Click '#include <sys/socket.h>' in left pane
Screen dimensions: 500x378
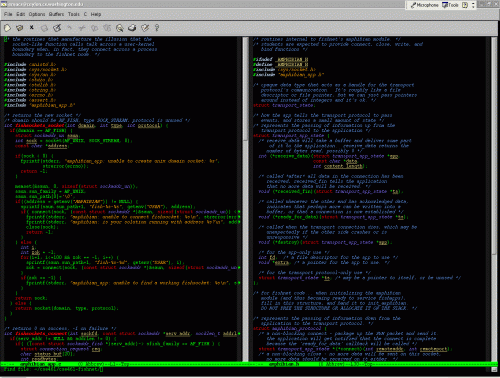pyautogui.click(x=35, y=69)
